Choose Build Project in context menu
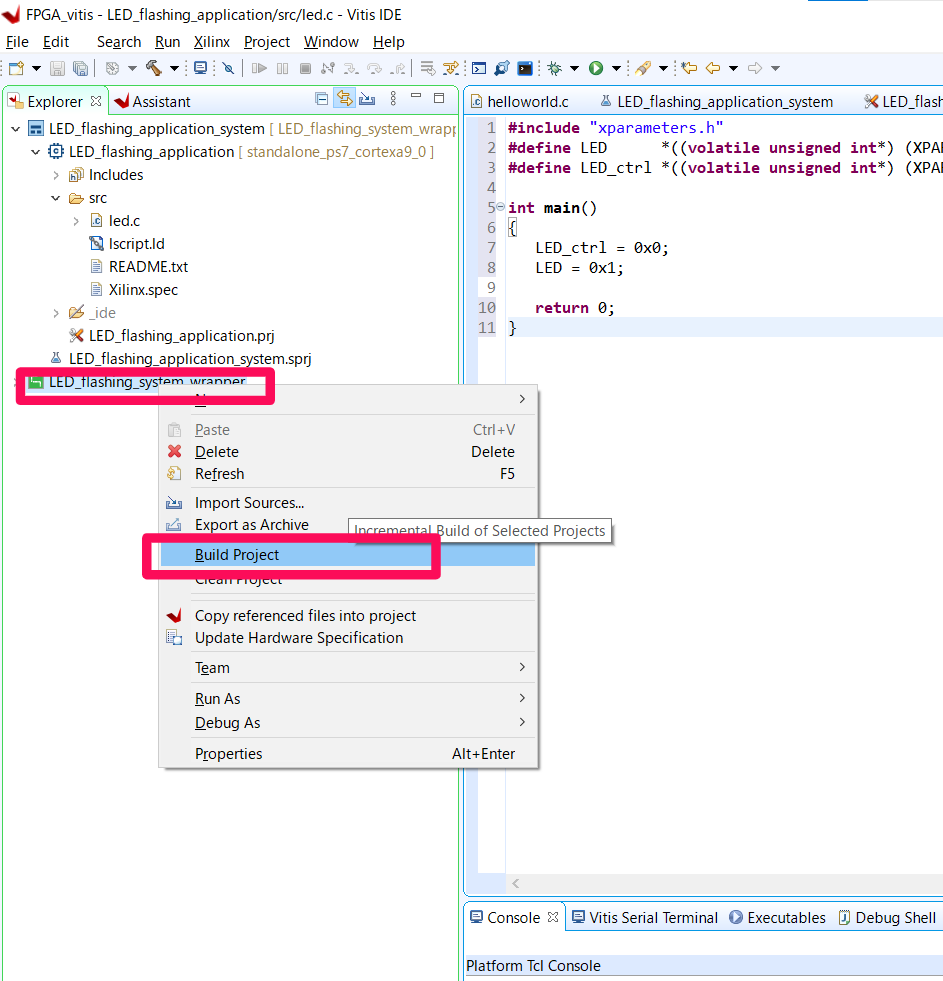 (348, 555)
